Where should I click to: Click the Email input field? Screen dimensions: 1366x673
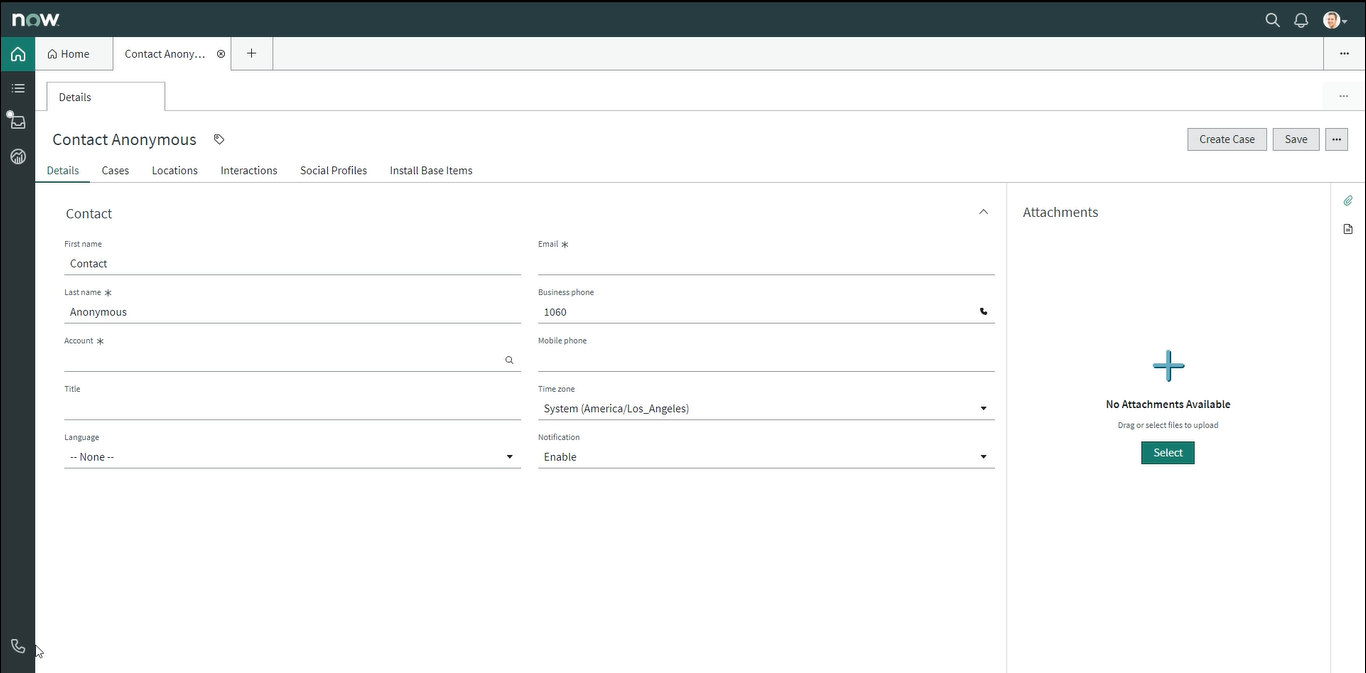(x=766, y=264)
